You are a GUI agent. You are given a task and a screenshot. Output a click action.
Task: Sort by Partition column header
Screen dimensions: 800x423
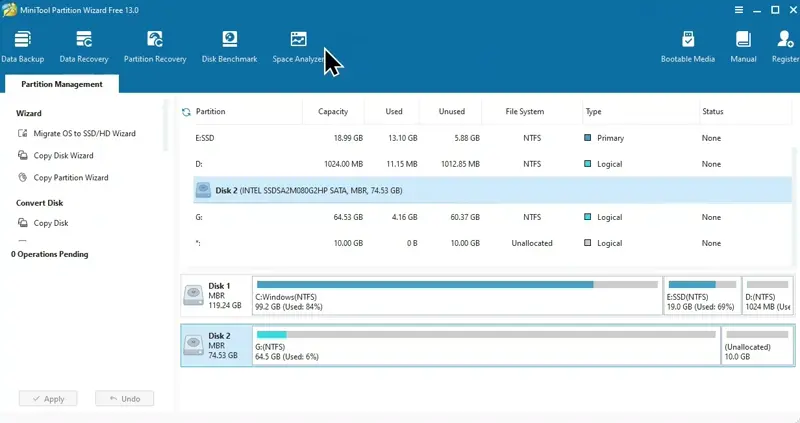tap(210, 111)
